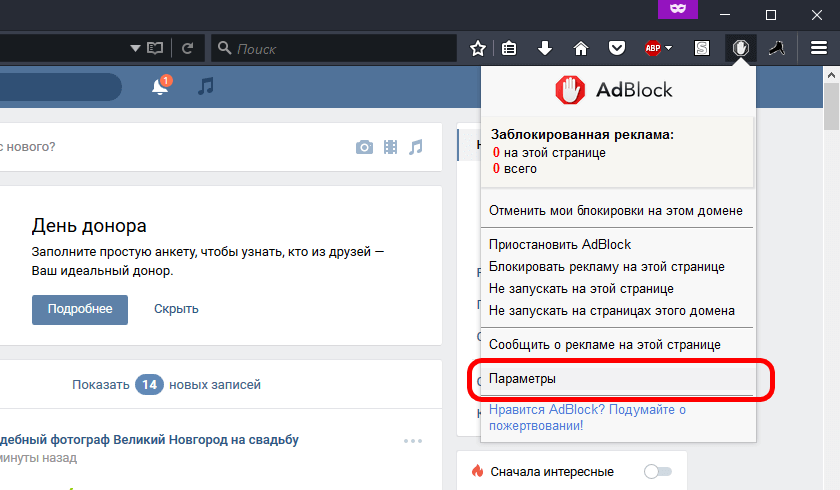Open the post options three dots
This screenshot has width=840, height=490.
point(413,441)
